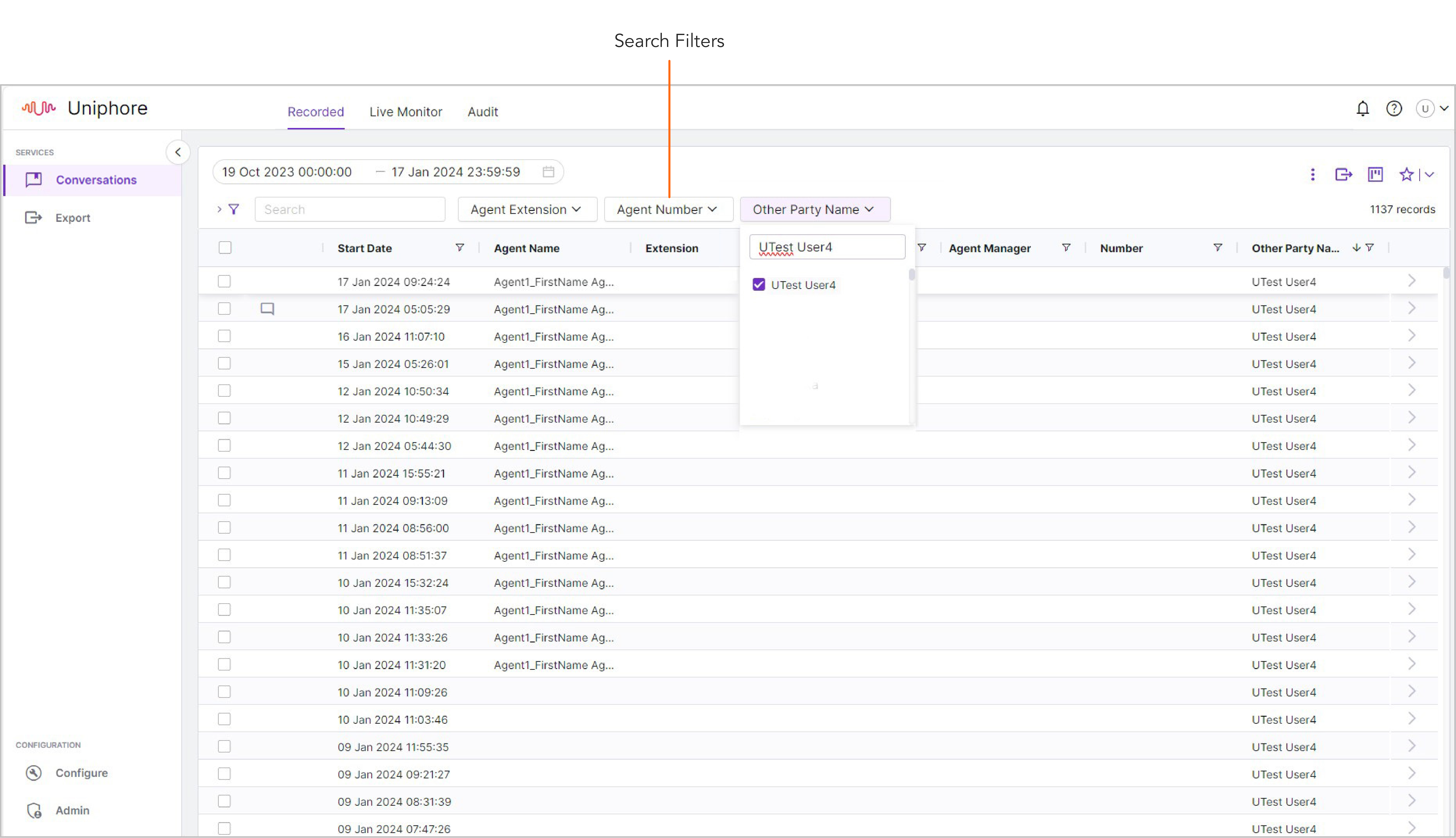Viewport: 1456px width, 838px height.
Task: Toggle the select-all header checkbox
Action: (x=225, y=247)
